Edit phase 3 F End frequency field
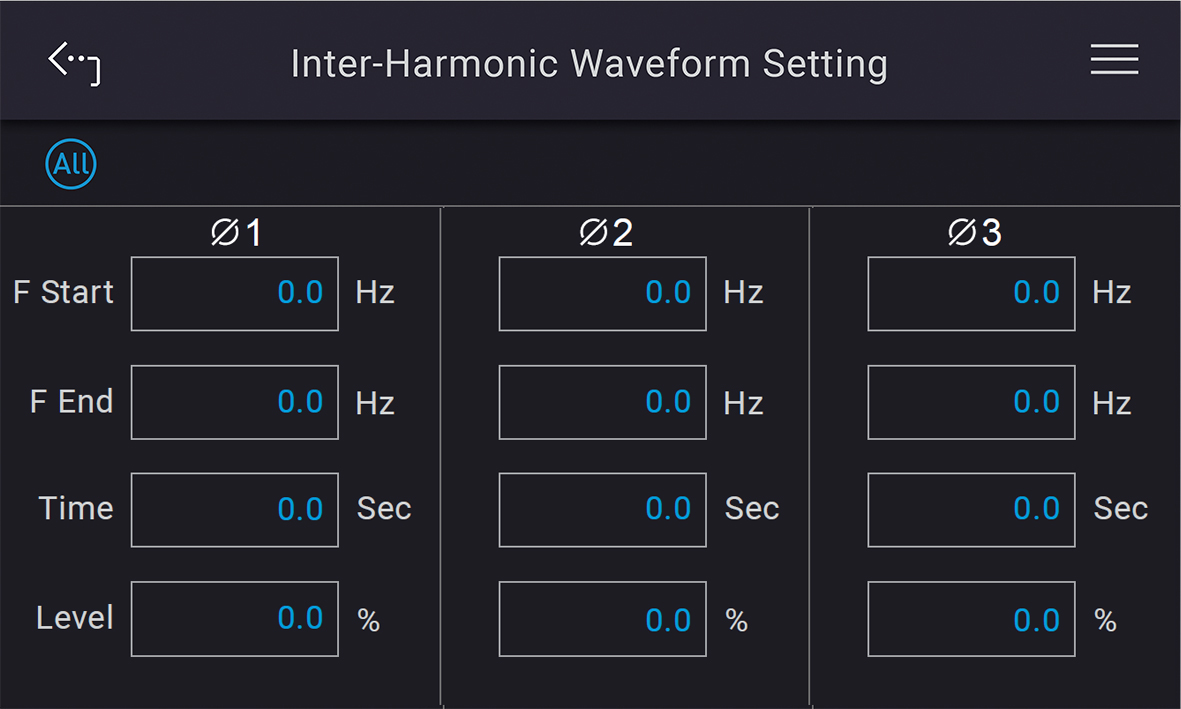The height and width of the screenshot is (709, 1181). point(971,402)
